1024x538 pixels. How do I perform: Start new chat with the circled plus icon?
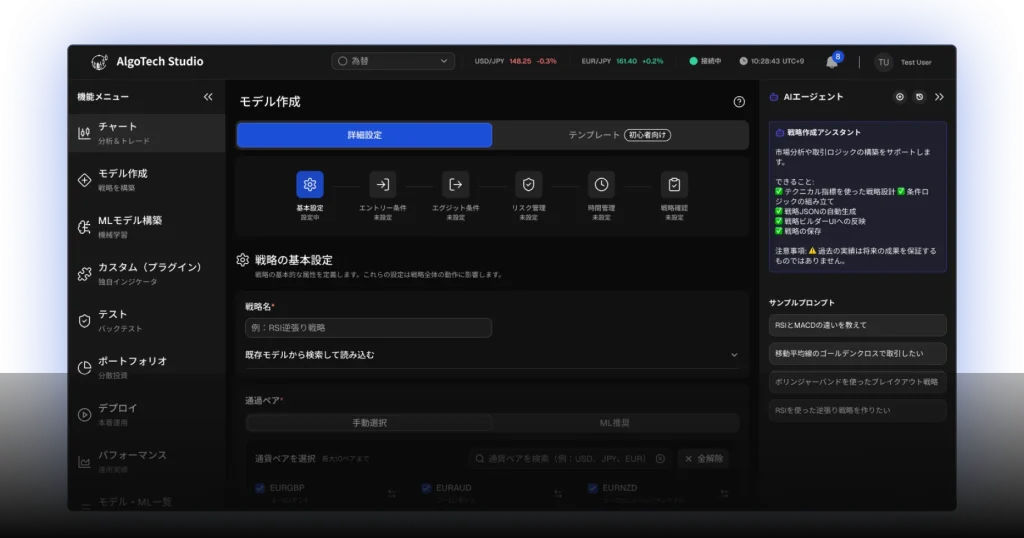[900, 97]
